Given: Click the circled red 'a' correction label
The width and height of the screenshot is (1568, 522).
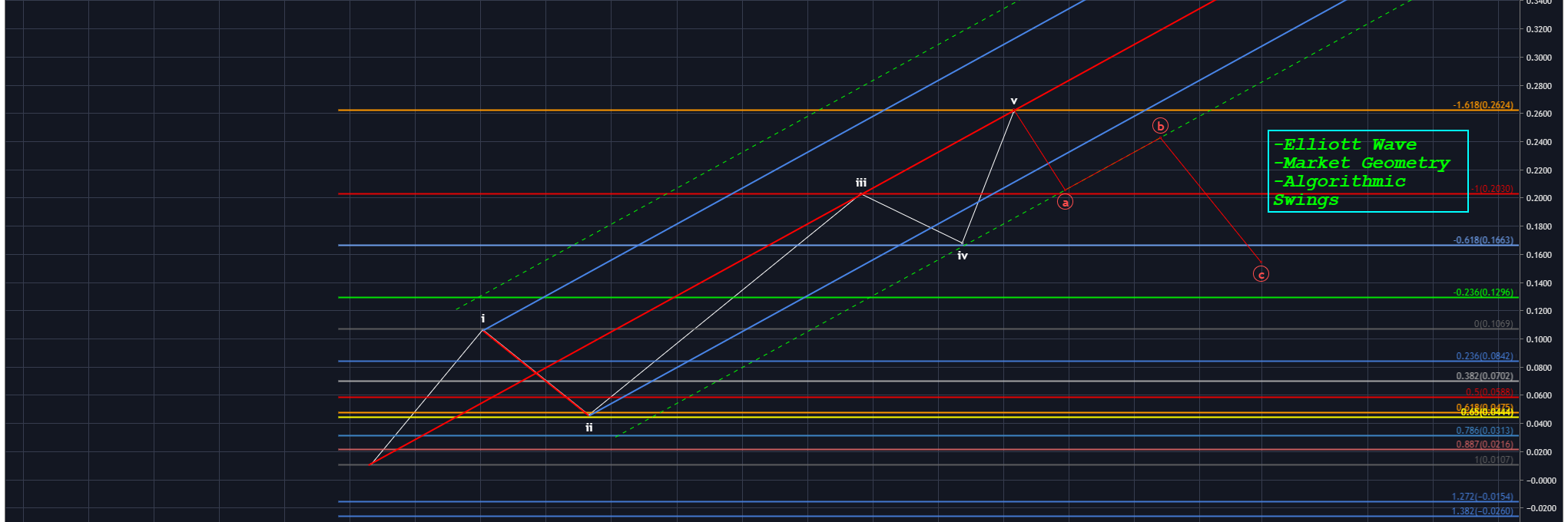Looking at the screenshot, I should 1065,202.
